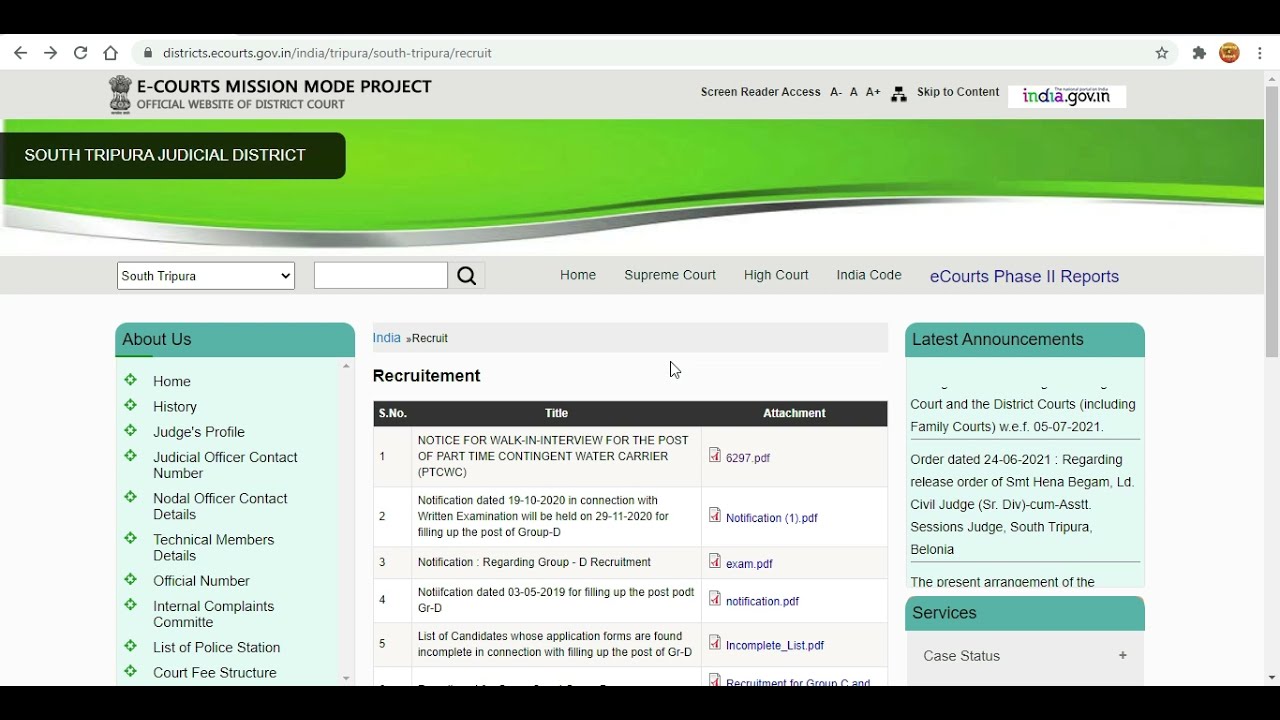The image size is (1280, 720).
Task: Click PDF icon beside Notification (1).pdf
Action: [x=715, y=515]
